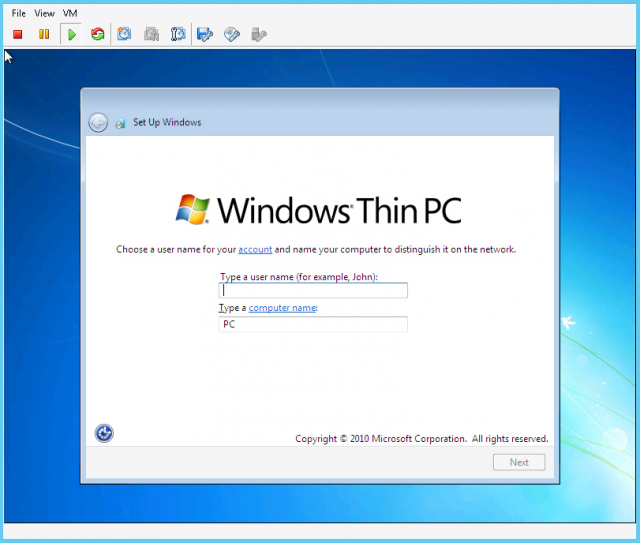Click the floppy disk toolbar icon

click(x=205, y=34)
